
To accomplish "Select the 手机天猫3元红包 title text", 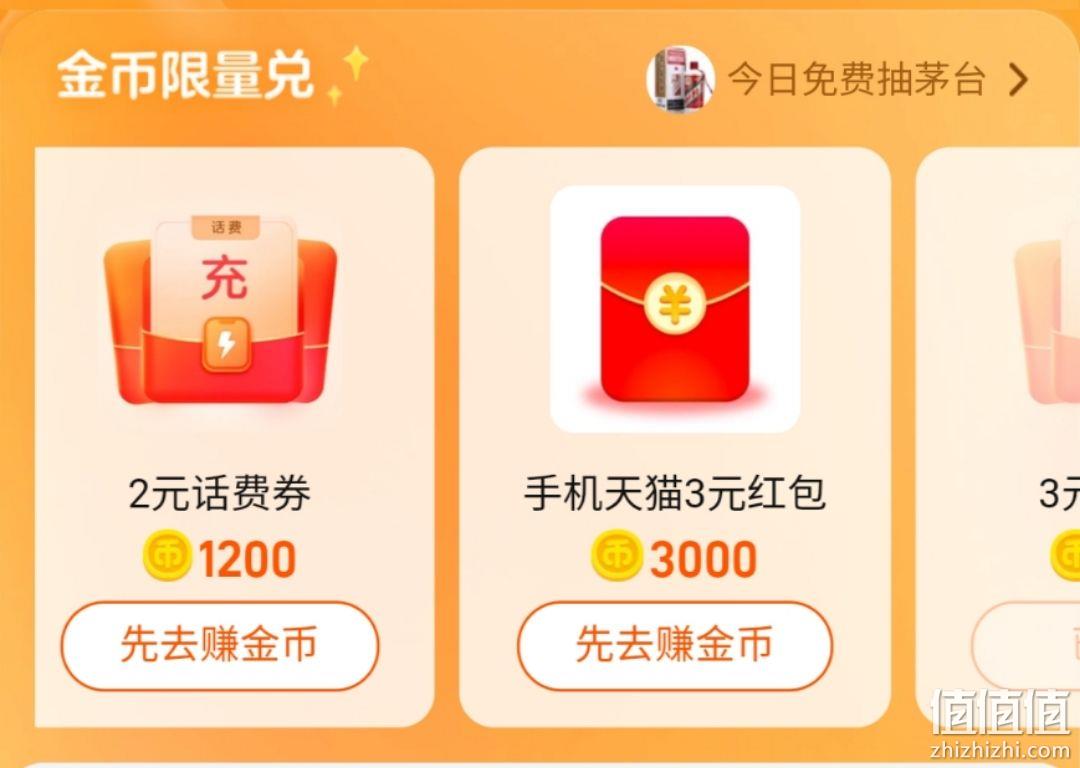I will pyautogui.click(x=675, y=494).
